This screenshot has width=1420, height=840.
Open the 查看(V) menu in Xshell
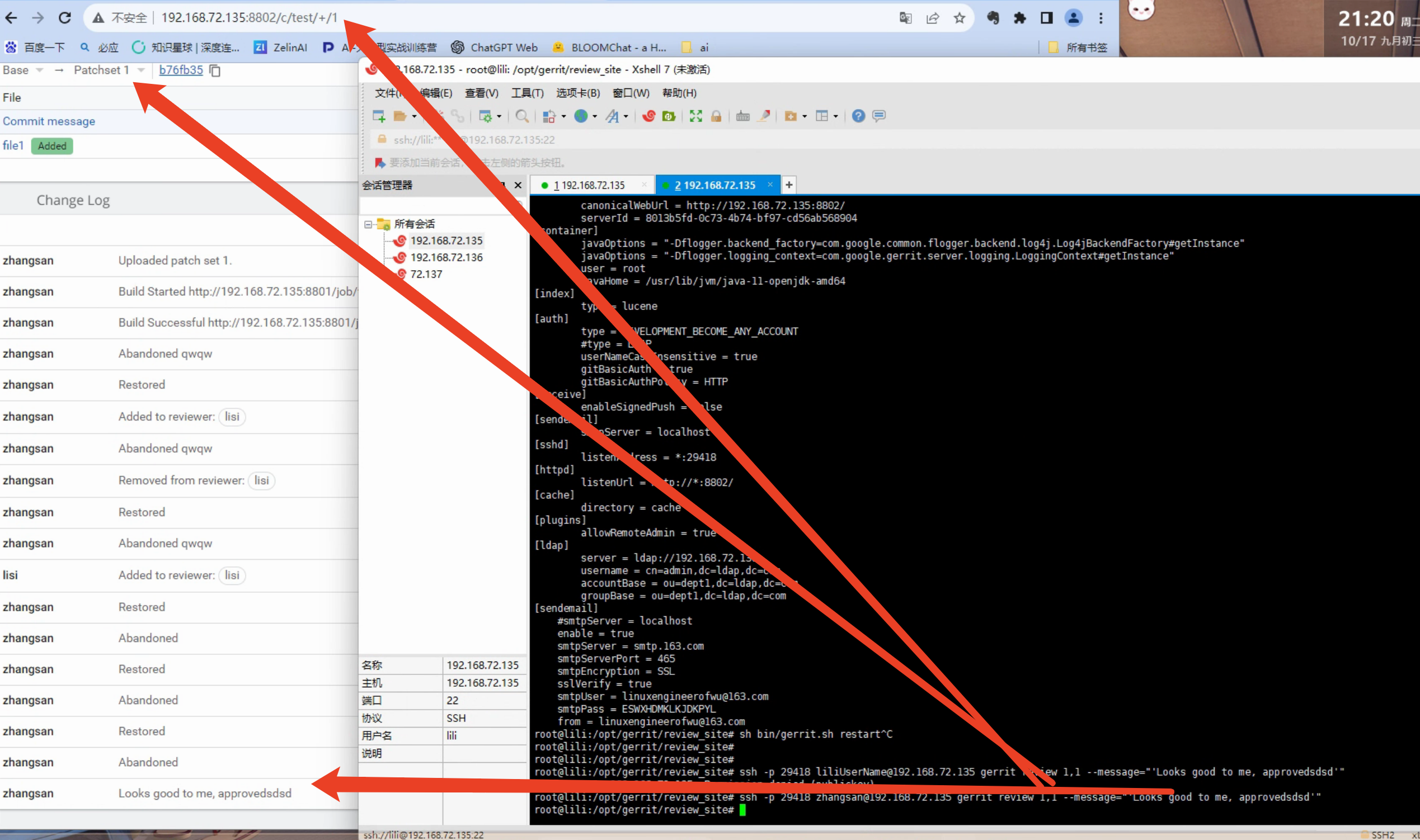481,93
